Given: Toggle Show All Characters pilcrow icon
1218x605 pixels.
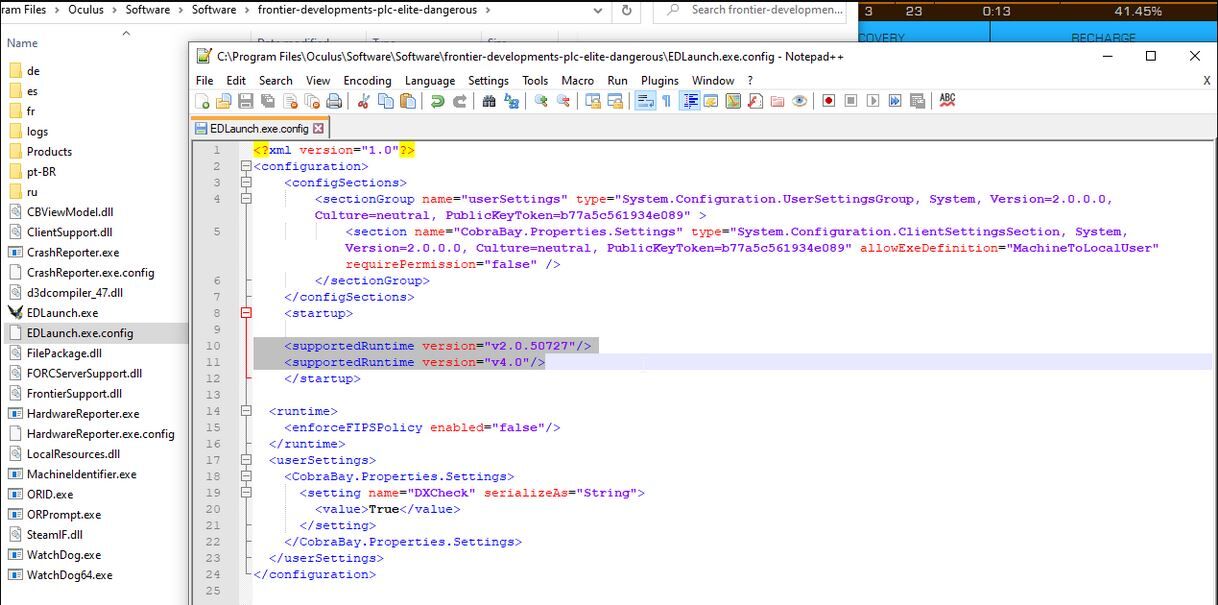Looking at the screenshot, I should (x=666, y=101).
